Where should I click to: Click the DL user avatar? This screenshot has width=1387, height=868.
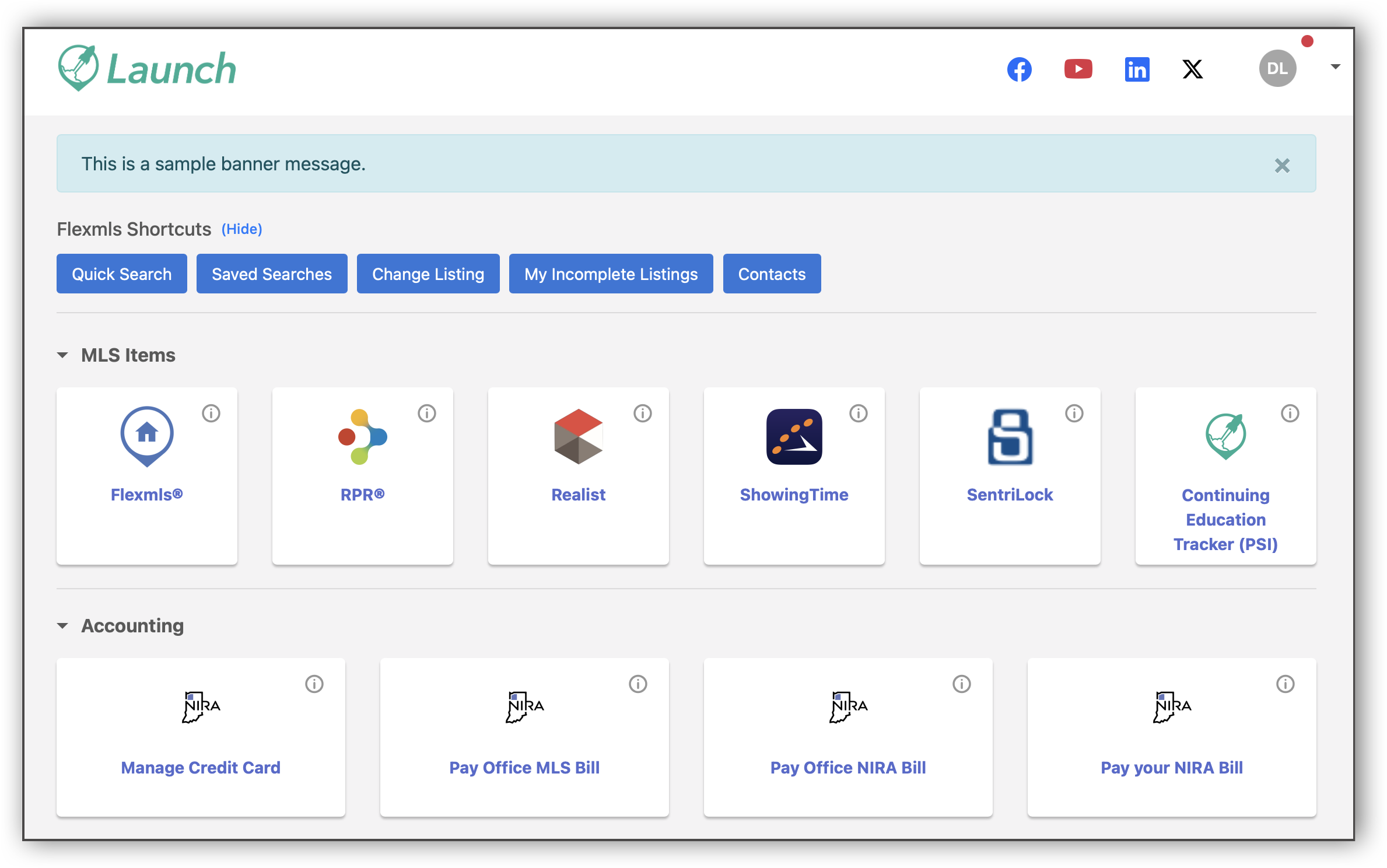pyautogui.click(x=1277, y=69)
